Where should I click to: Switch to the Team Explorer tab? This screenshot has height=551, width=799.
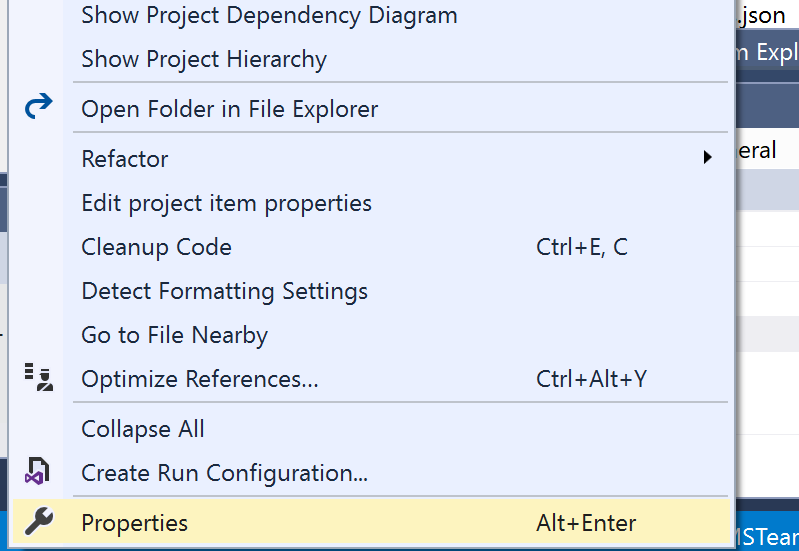point(768,53)
